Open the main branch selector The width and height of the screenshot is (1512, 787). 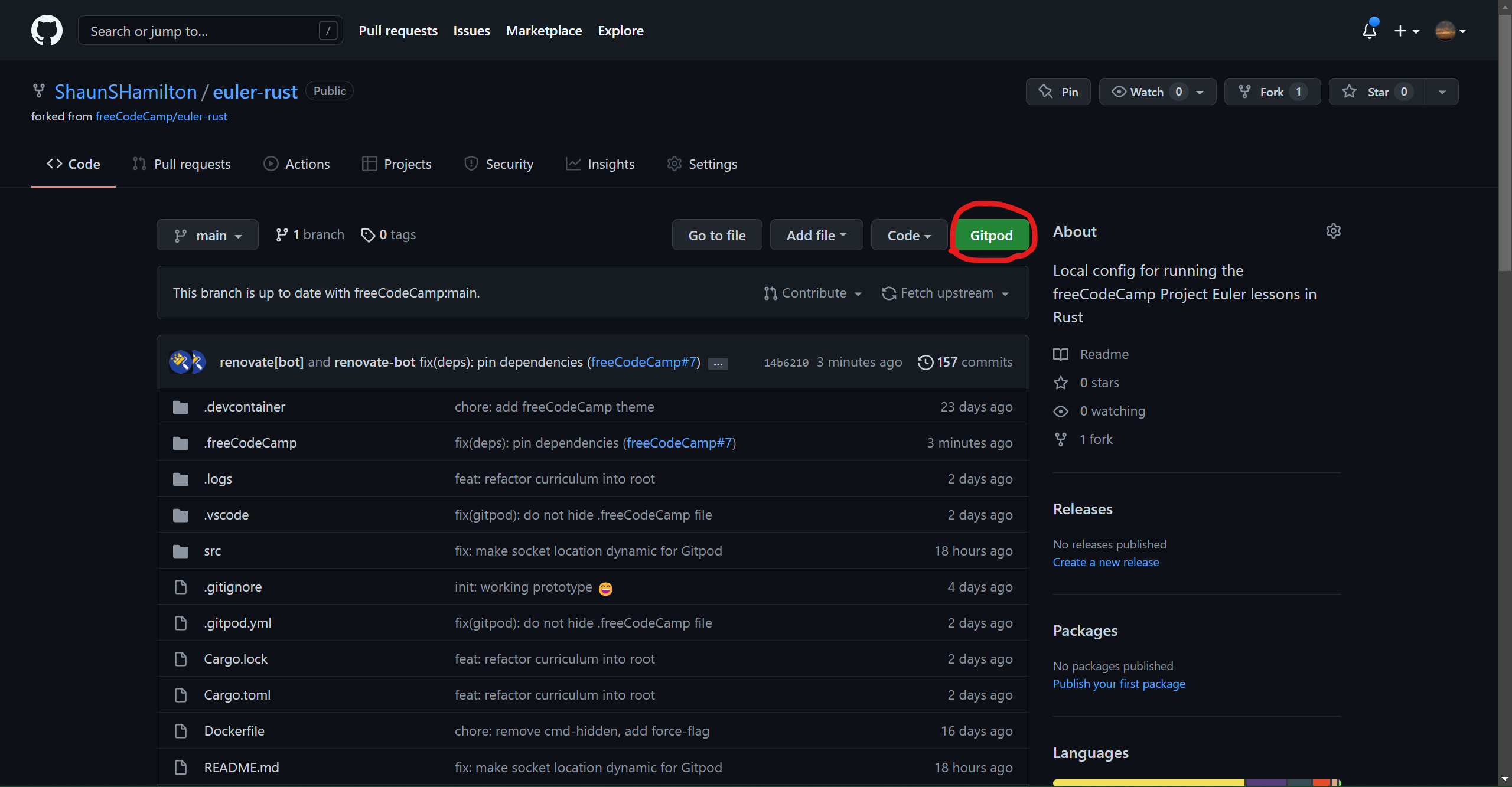(x=207, y=235)
